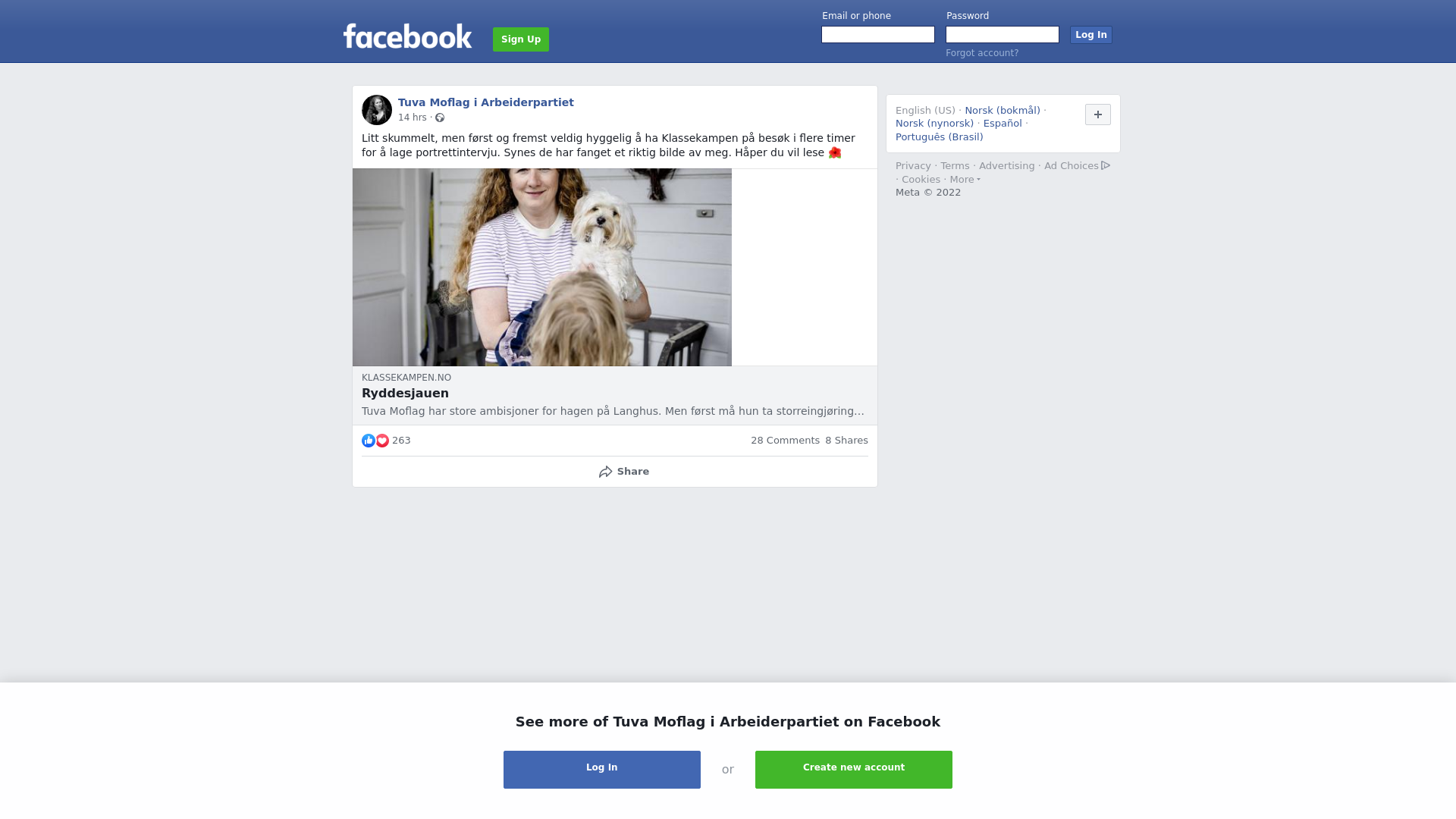
Task: Click the green Sign Up button
Action: [x=521, y=39]
